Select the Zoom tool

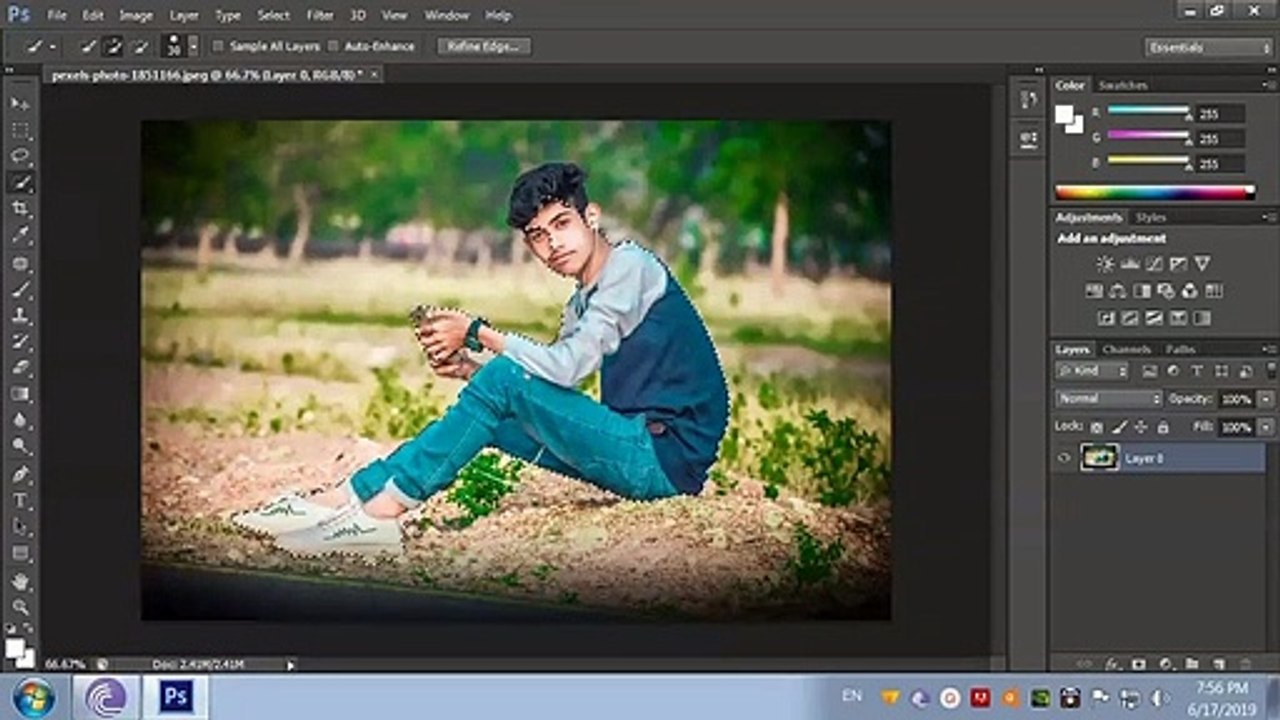coord(20,606)
